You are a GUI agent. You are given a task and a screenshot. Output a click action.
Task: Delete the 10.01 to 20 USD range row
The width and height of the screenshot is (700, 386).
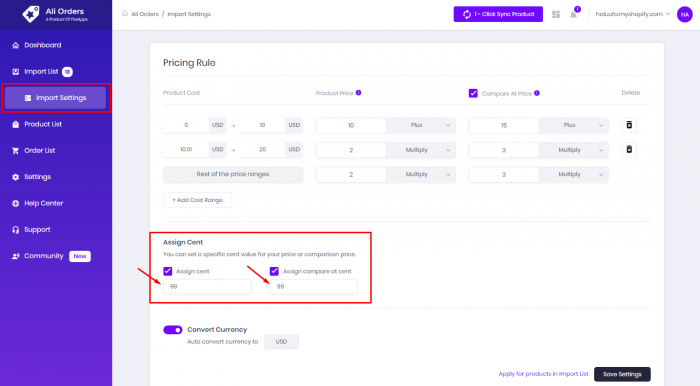pos(629,149)
